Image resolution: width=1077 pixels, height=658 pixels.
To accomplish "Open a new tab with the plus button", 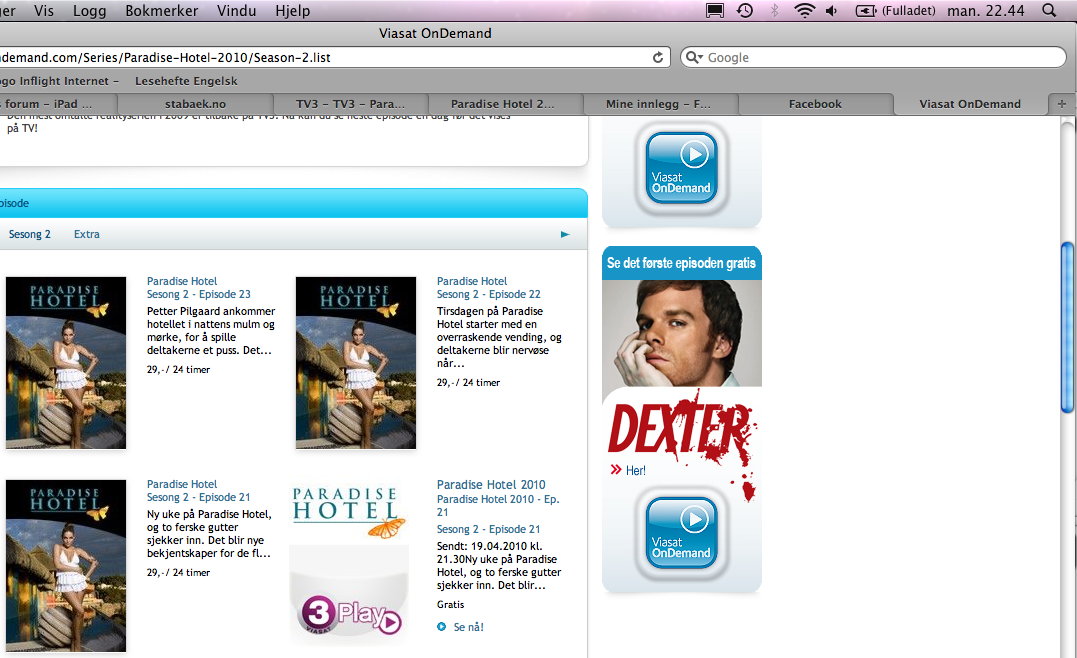I will 1061,104.
